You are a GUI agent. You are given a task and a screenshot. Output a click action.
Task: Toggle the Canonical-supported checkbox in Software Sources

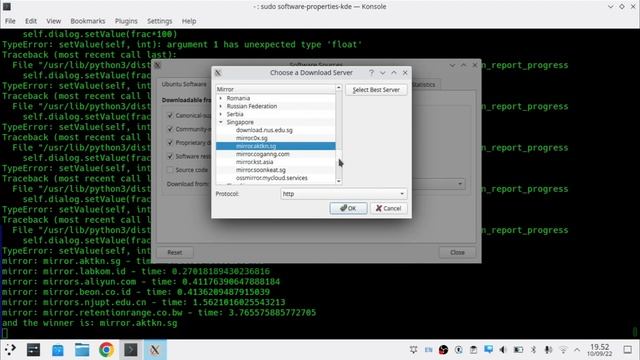coord(170,116)
